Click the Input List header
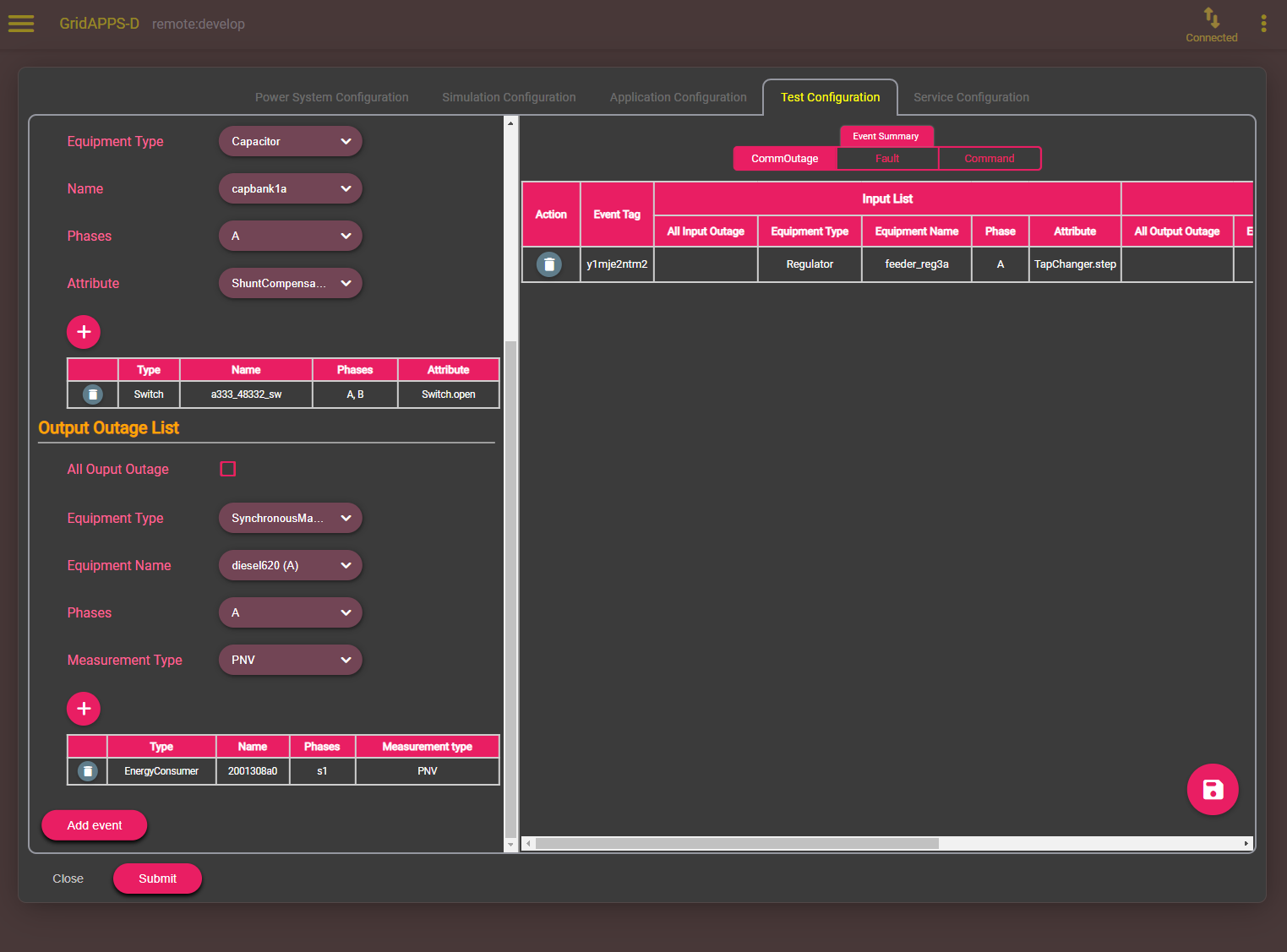1287x952 pixels. coord(887,199)
